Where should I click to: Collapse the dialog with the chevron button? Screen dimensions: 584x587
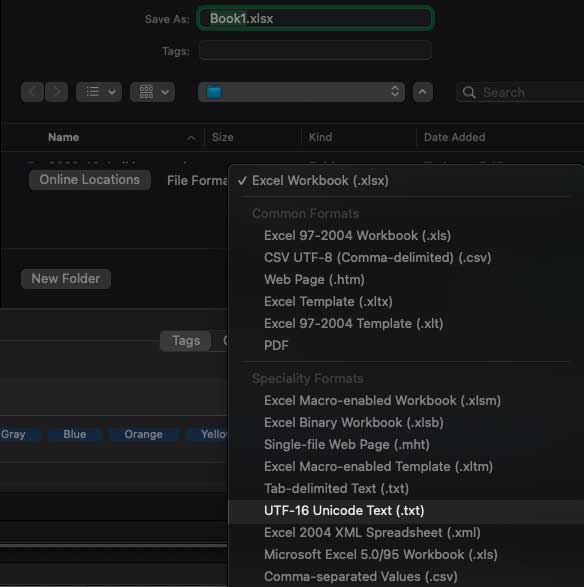click(x=423, y=92)
